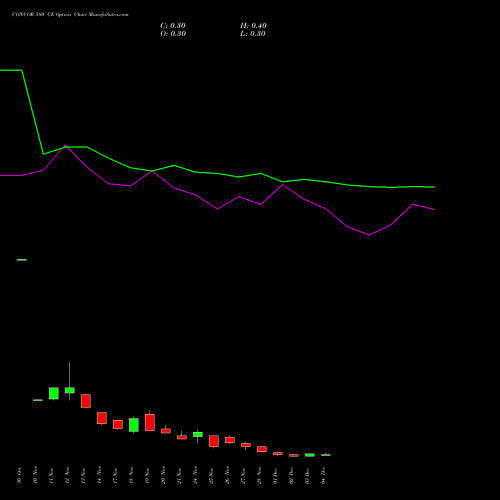
Task: Click the '21 Nov' date label
Action: [179, 476]
